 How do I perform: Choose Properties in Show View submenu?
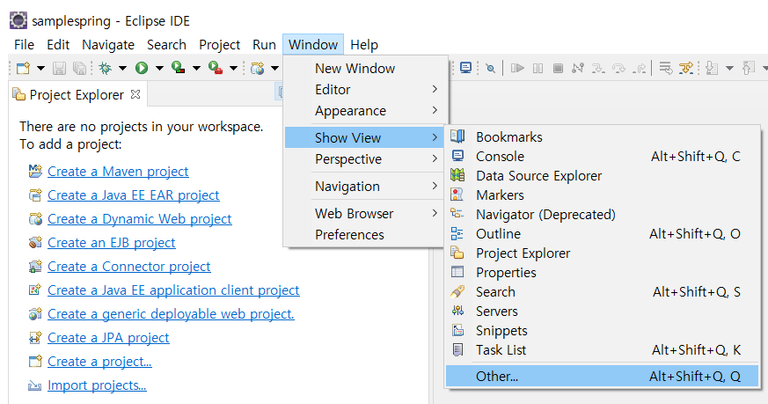[x=602, y=272]
